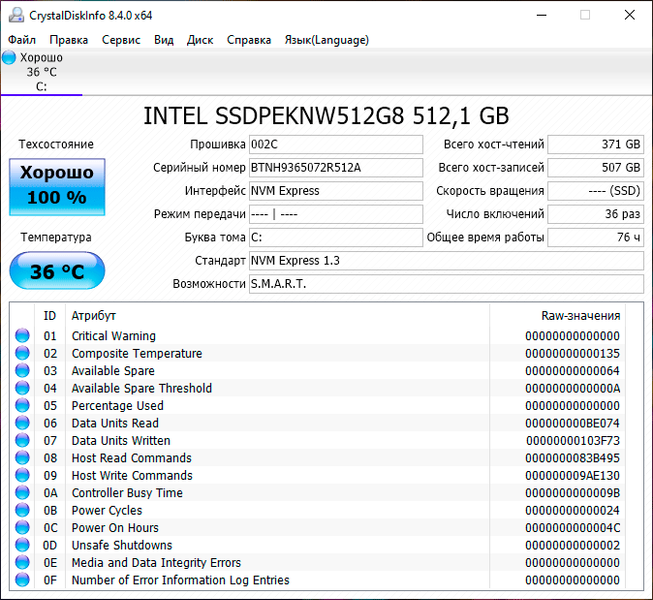Click the Raw-значения column header
This screenshot has height=600, width=653.
click(x=580, y=316)
